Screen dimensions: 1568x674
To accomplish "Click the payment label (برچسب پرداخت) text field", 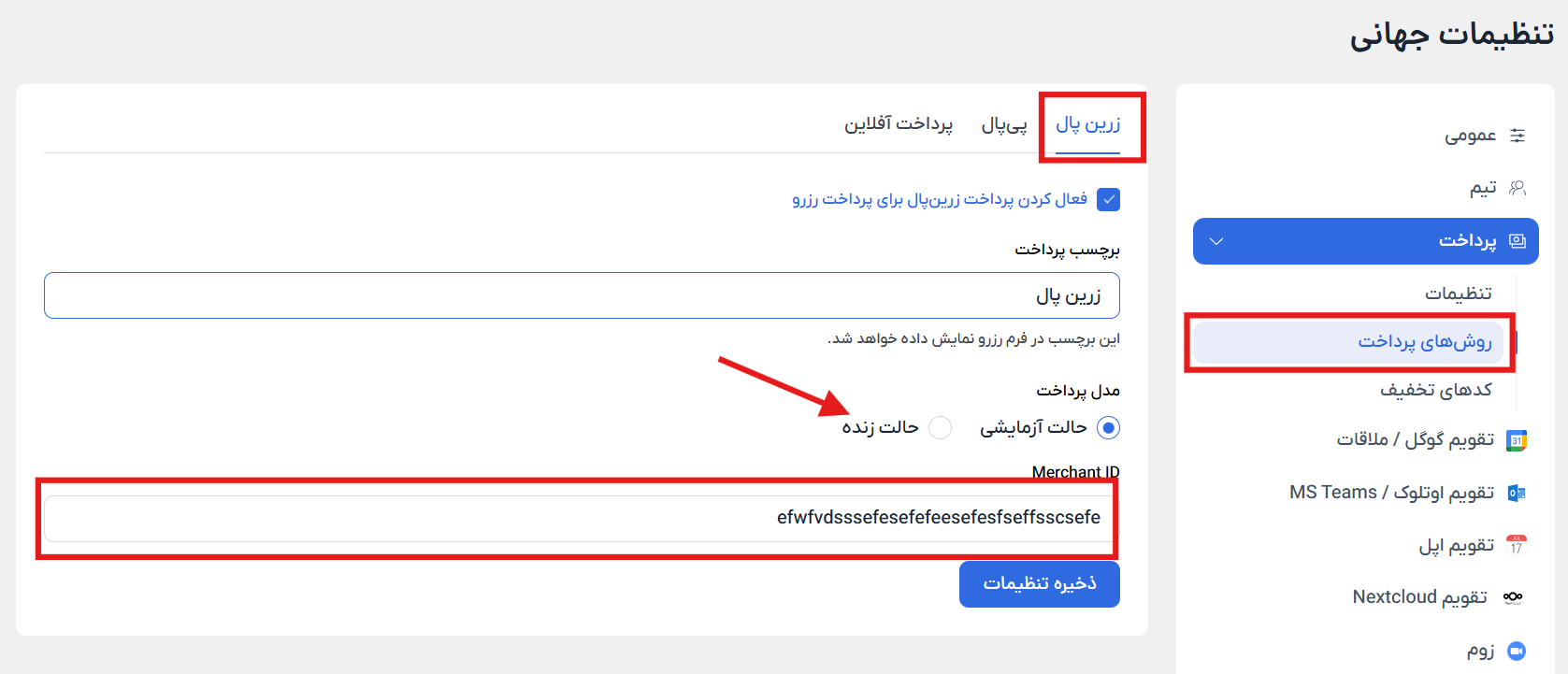I will pyautogui.click(x=580, y=295).
